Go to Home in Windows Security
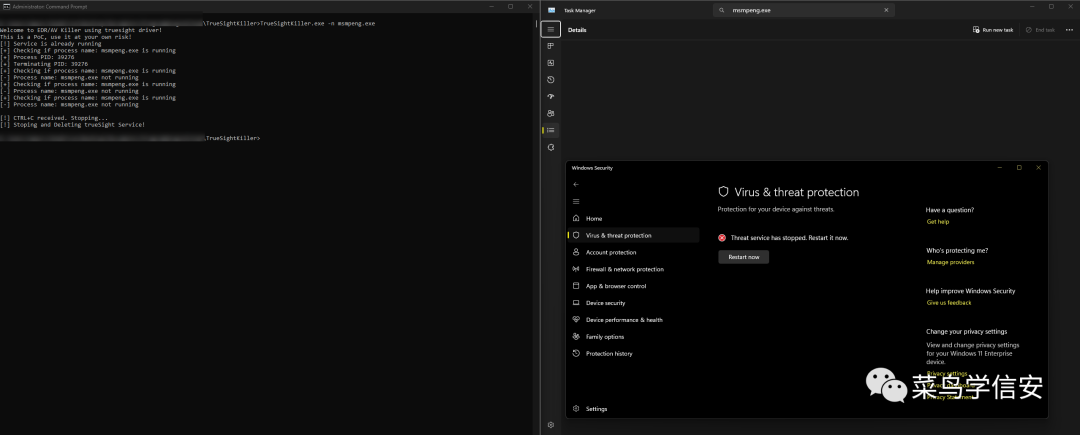The image size is (1080, 435). [x=633, y=218]
